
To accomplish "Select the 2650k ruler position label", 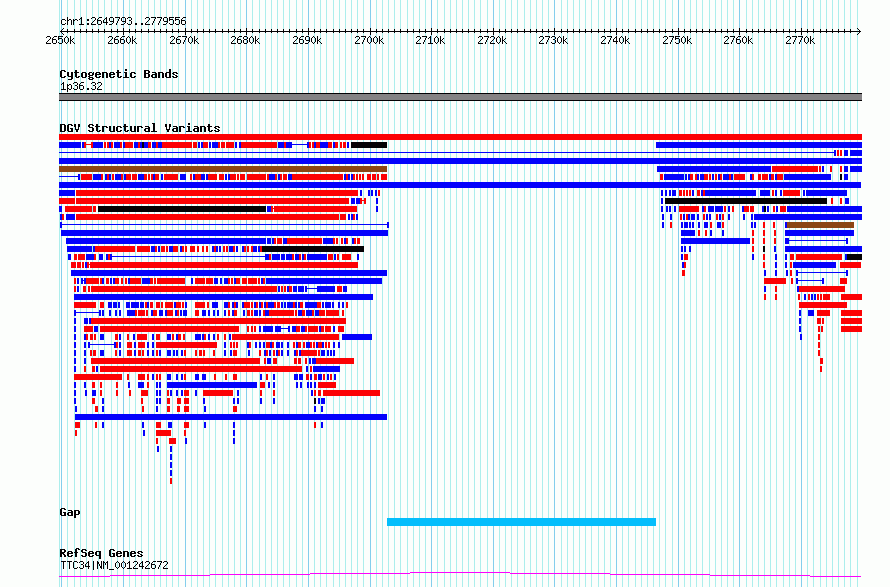I will pyautogui.click(x=60, y=40).
